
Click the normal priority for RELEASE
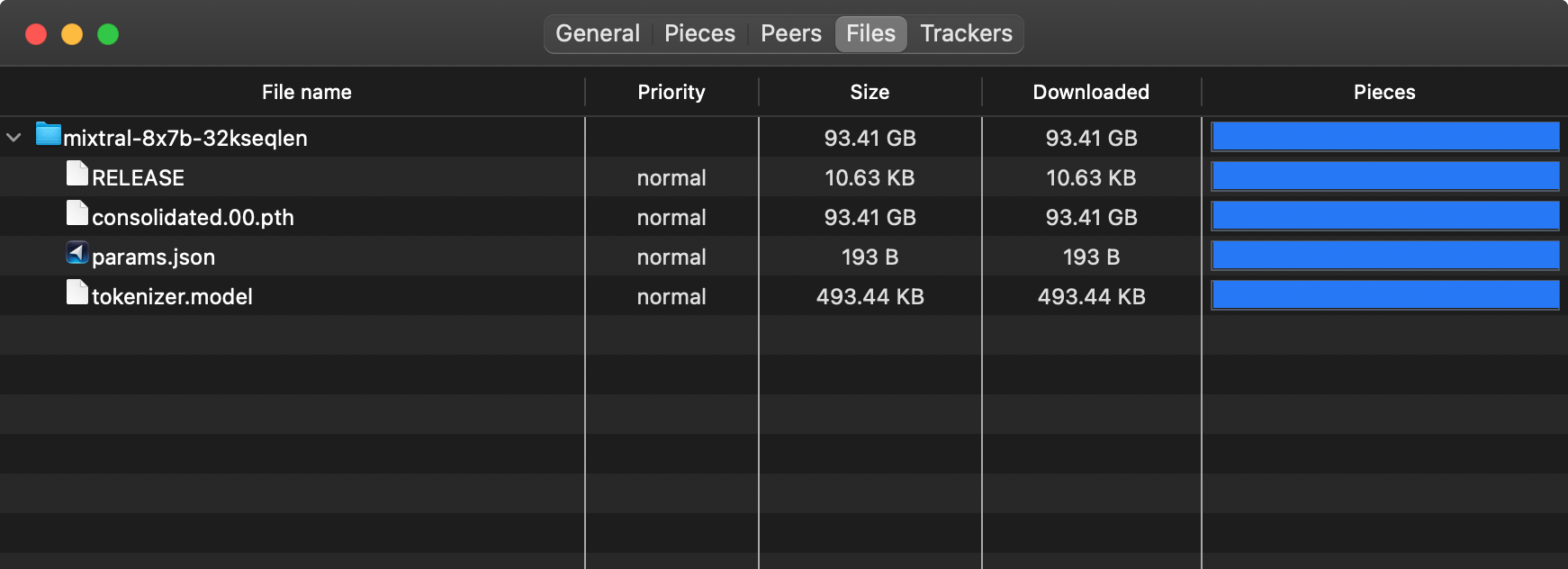click(671, 178)
